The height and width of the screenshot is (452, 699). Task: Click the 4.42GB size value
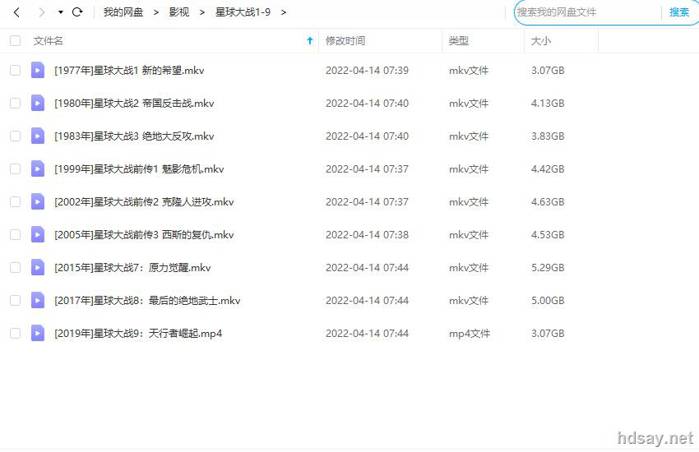click(548, 169)
